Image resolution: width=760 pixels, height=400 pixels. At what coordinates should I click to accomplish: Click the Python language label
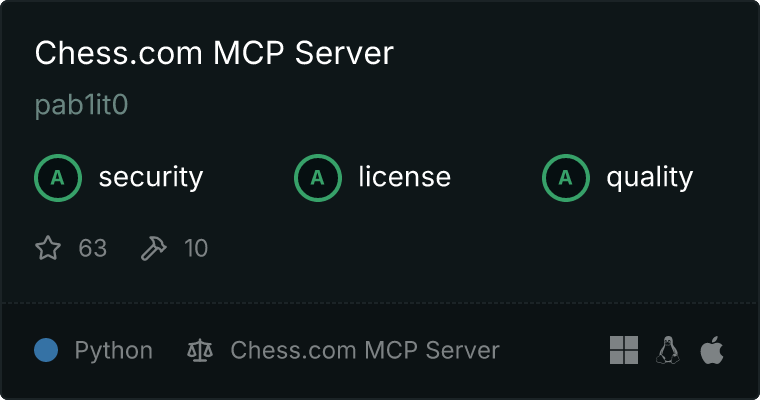click(x=114, y=351)
